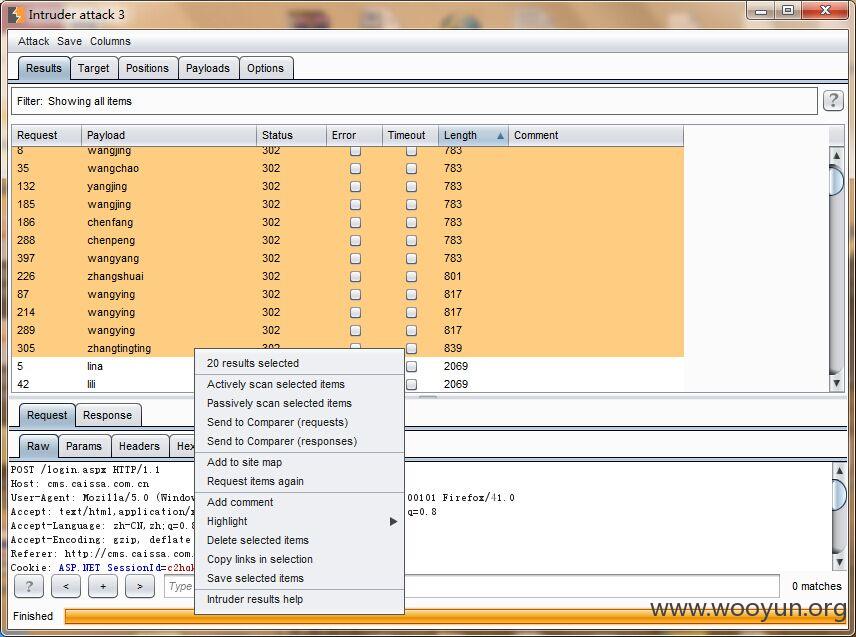Click the Hex view tab

coord(184,447)
